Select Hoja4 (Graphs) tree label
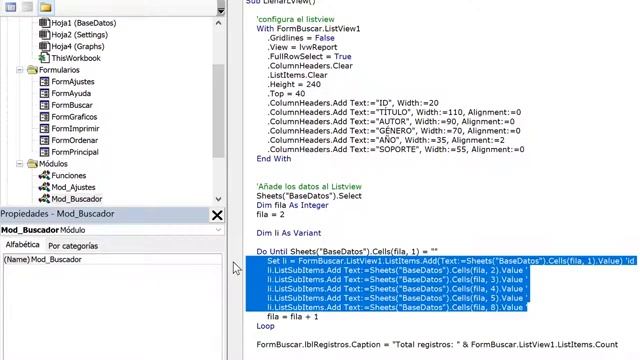Viewport: 640px width, 360px height. [78, 46]
